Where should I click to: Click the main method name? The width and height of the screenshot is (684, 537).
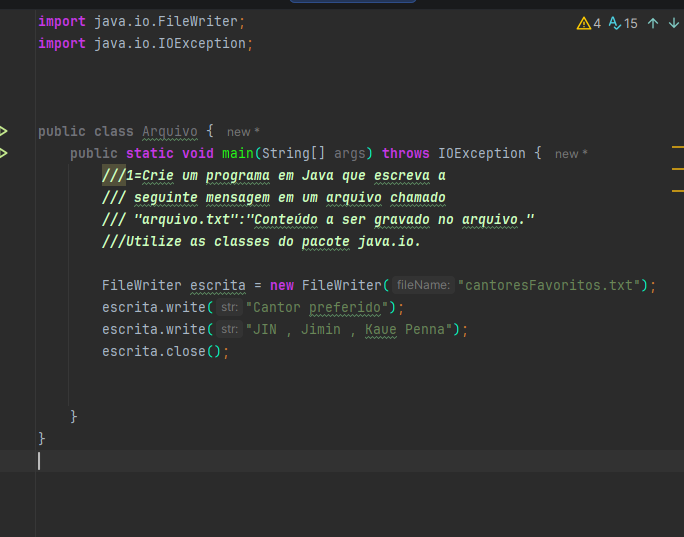pyautogui.click(x=238, y=154)
